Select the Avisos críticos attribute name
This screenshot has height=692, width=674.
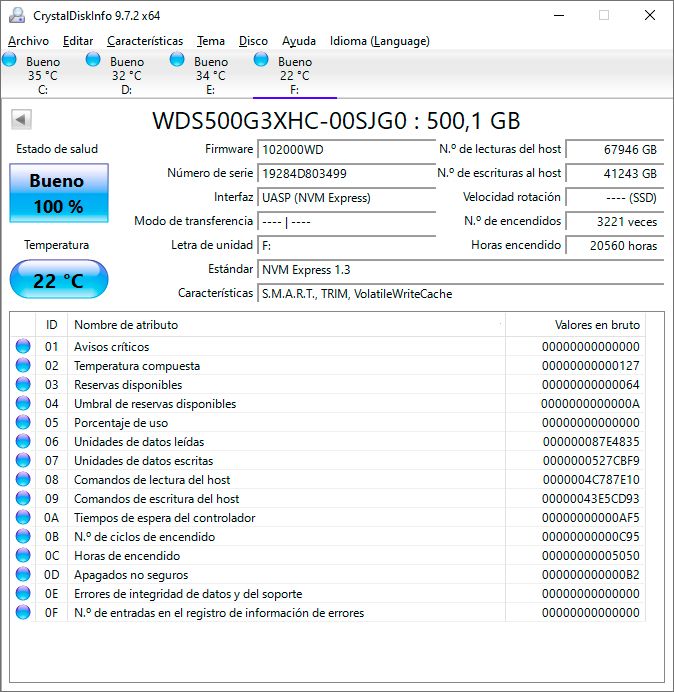112,347
